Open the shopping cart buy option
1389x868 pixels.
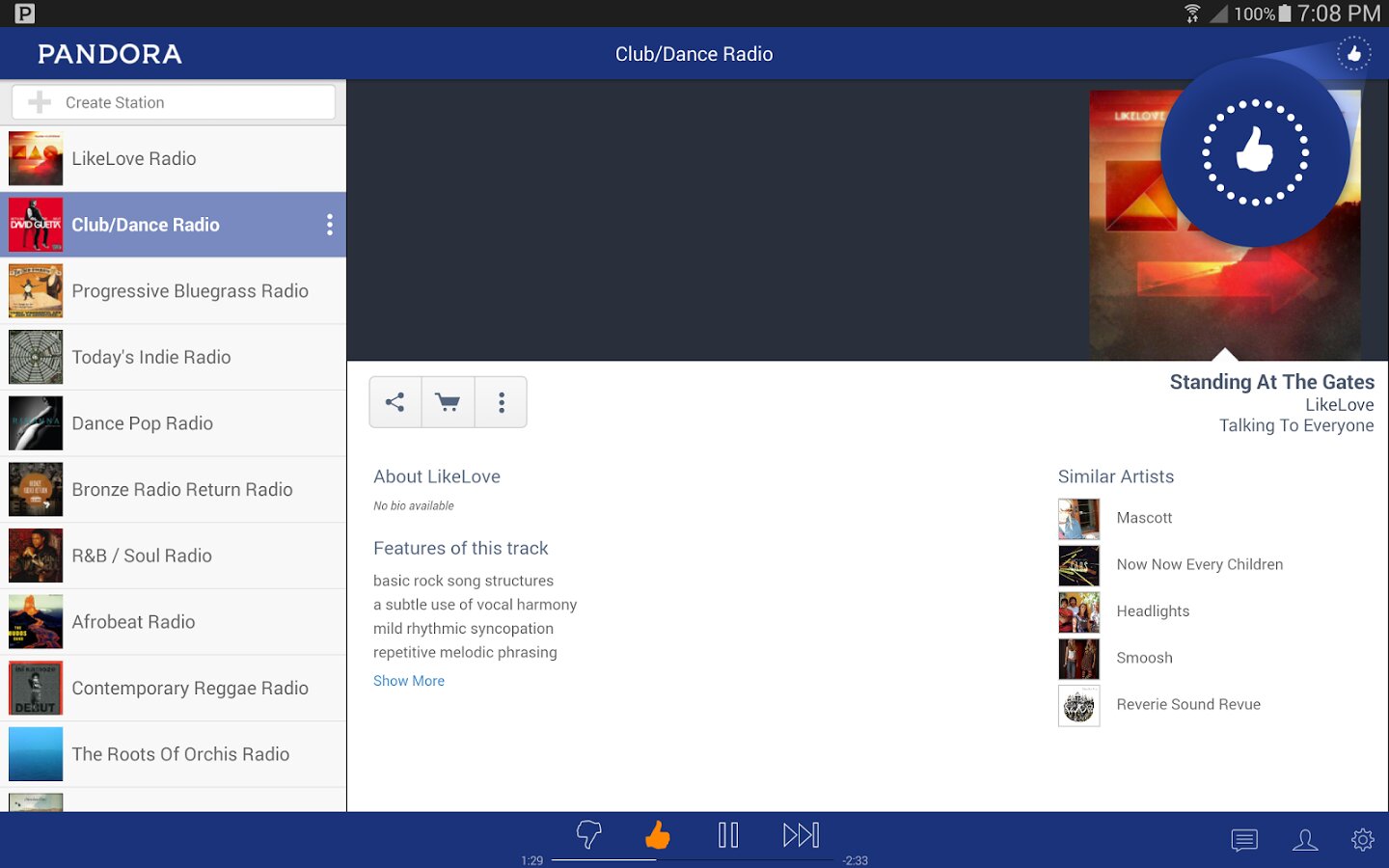click(448, 402)
